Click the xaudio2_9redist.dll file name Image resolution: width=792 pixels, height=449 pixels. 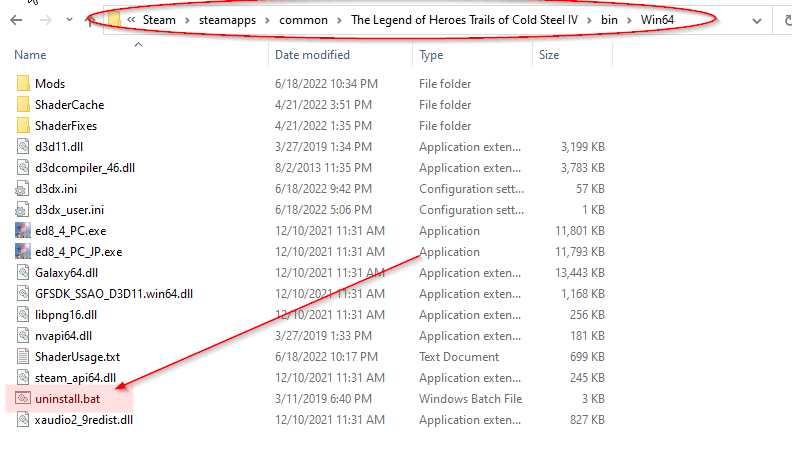coord(83,420)
